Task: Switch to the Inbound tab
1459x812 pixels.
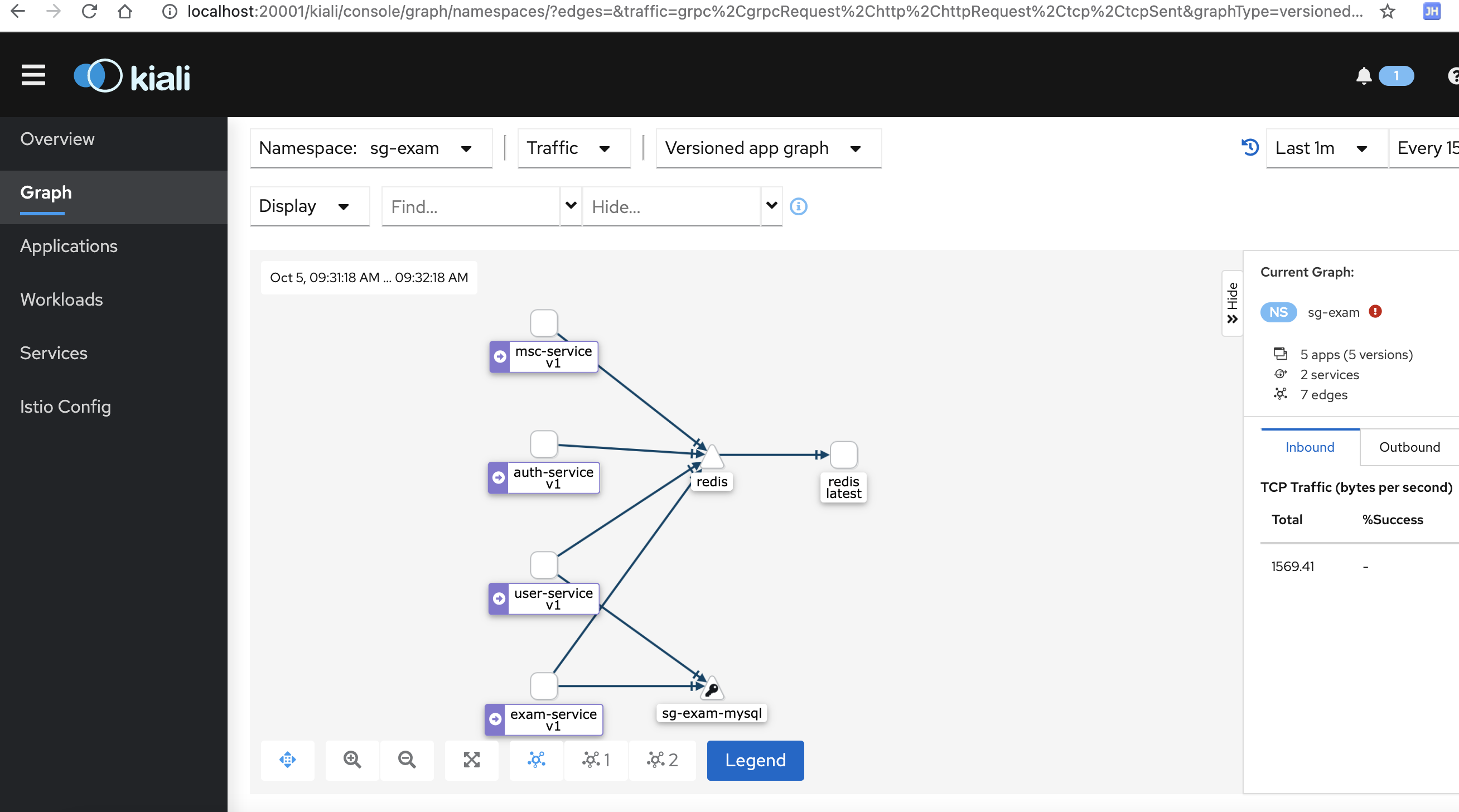Action: (1310, 447)
